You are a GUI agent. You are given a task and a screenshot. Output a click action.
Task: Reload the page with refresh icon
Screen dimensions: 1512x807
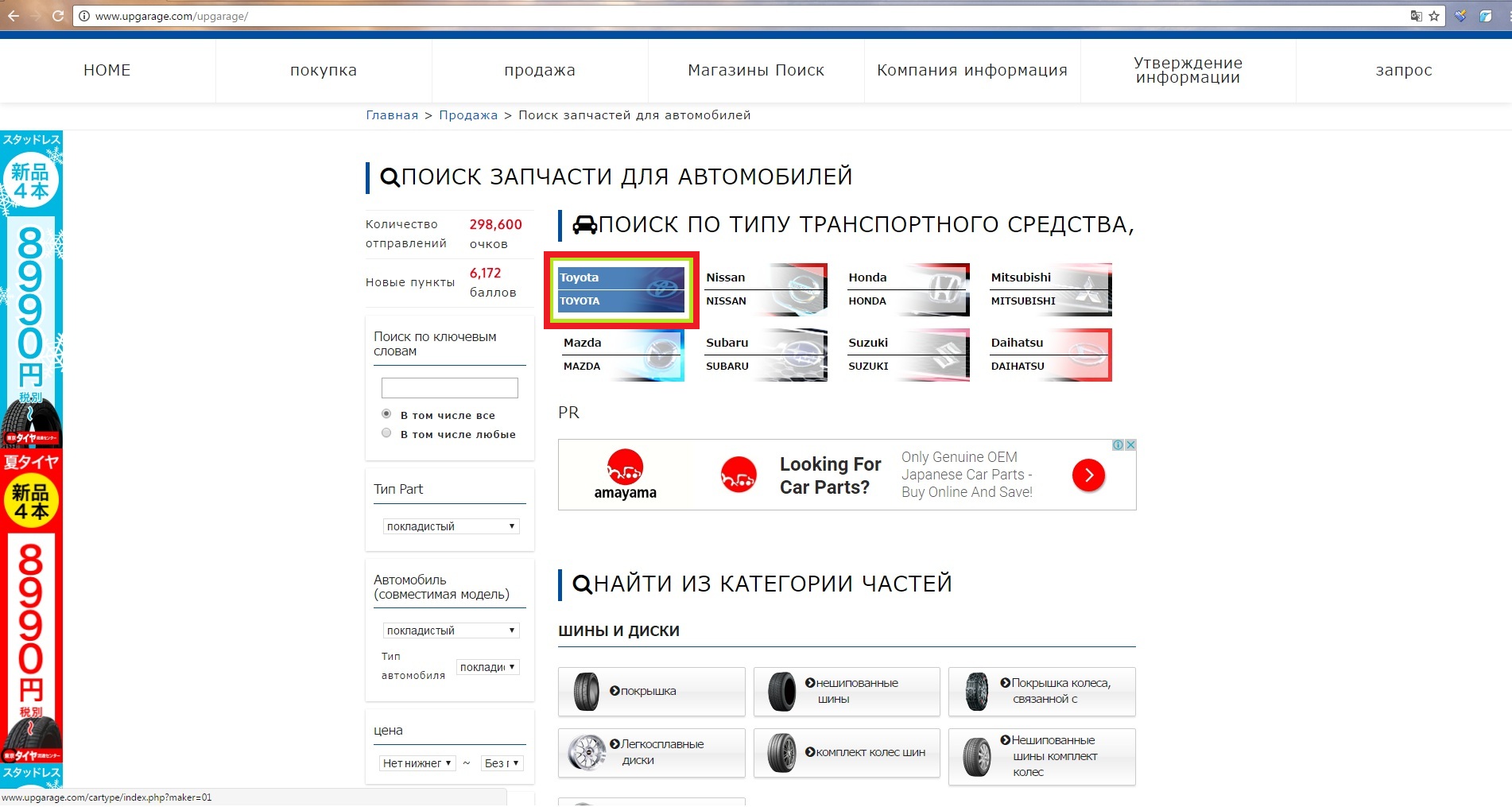tap(58, 16)
